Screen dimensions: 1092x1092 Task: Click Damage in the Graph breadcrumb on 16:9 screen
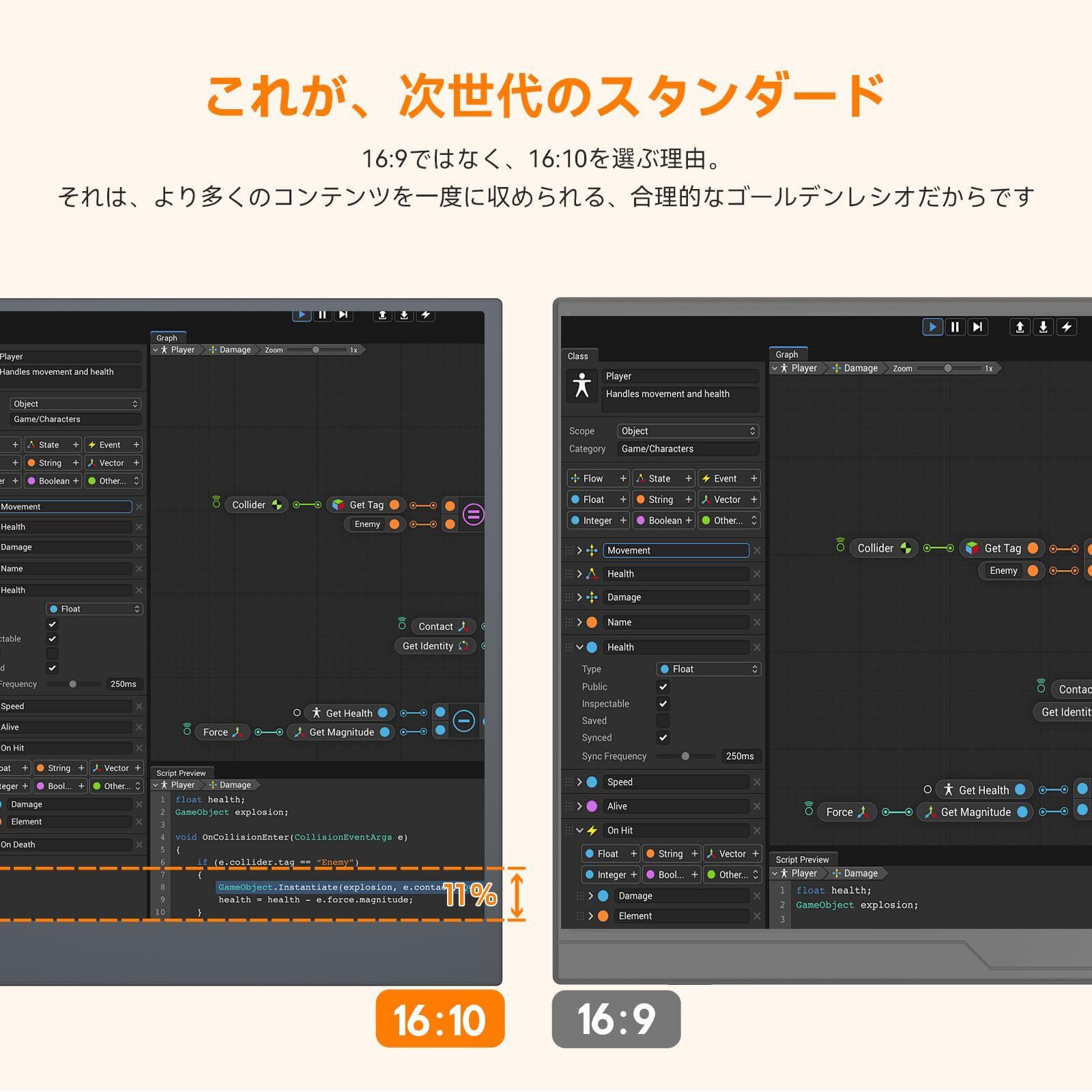[x=854, y=369]
